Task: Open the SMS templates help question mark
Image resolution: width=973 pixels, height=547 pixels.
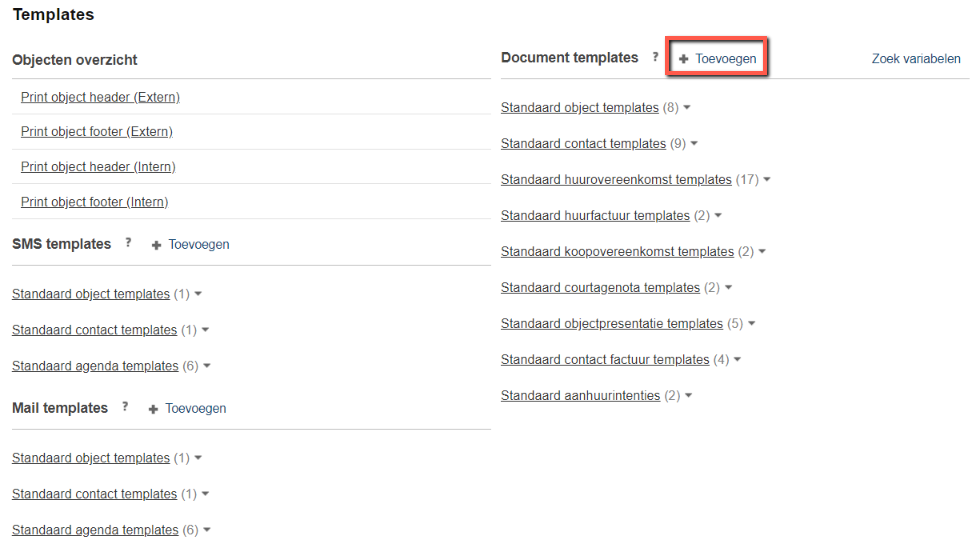Action: click(x=128, y=243)
